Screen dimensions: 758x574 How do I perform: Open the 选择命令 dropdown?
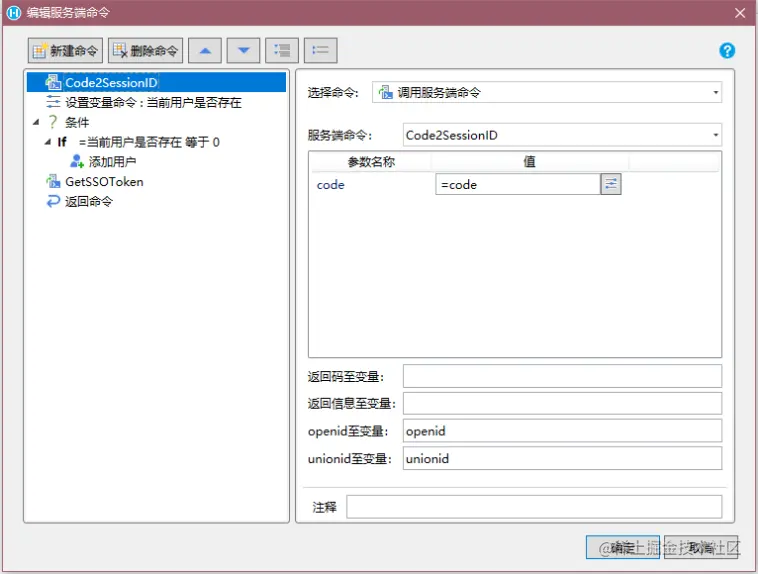(x=547, y=92)
